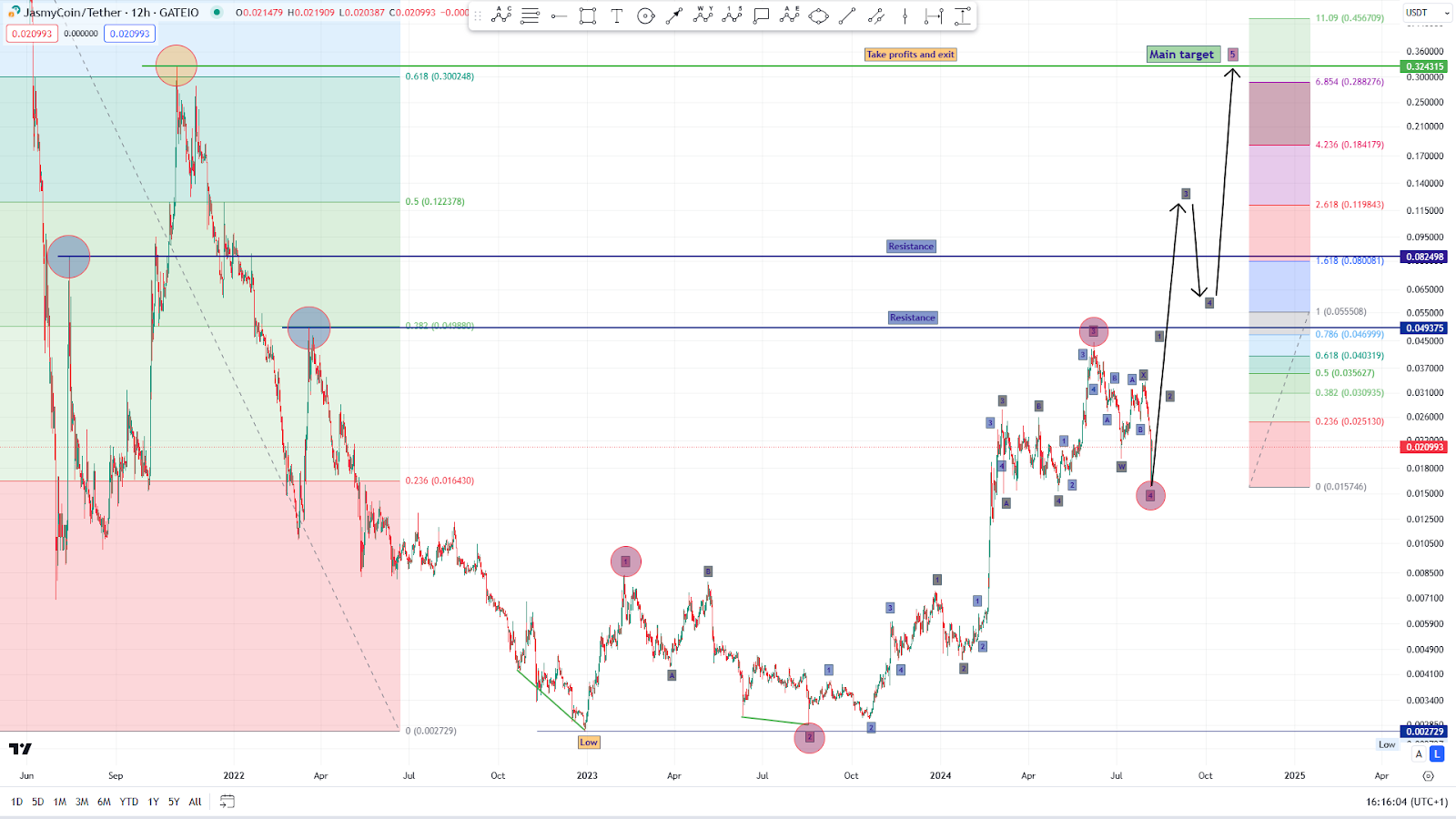
Task: Select the Elliott impulse wave 12345 tool
Action: click(733, 15)
